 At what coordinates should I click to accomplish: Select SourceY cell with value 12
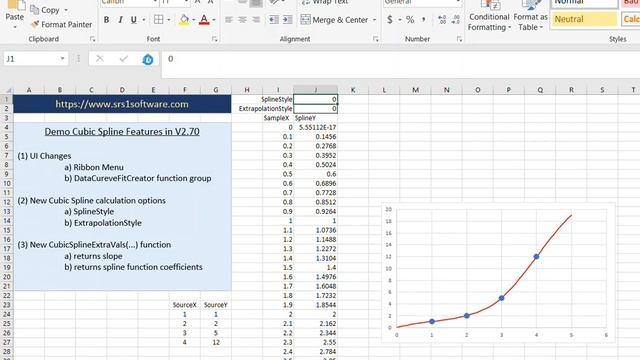pos(216,342)
